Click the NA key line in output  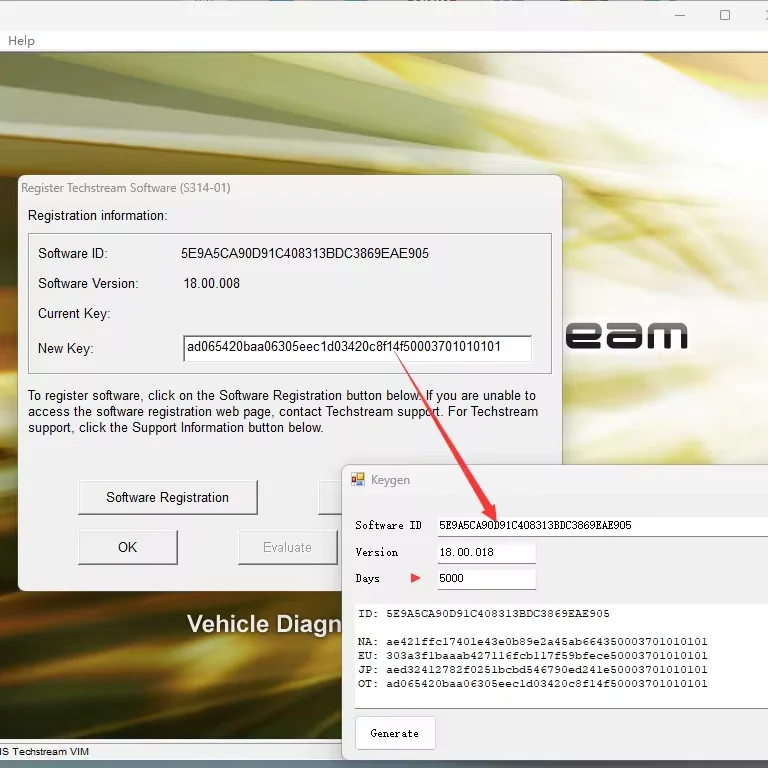[x=532, y=642]
